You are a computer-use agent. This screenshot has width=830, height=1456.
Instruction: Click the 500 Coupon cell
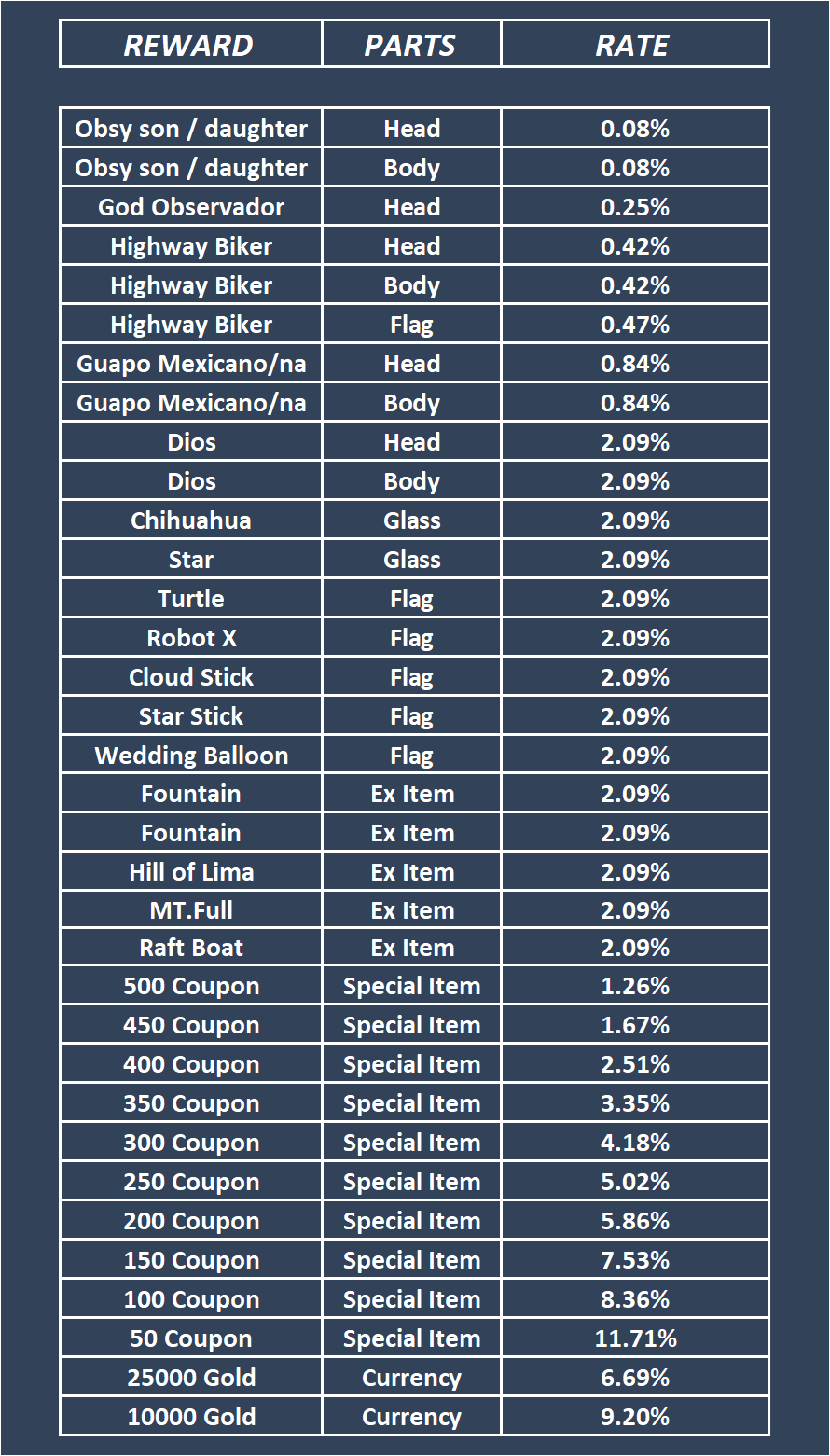[x=191, y=986]
